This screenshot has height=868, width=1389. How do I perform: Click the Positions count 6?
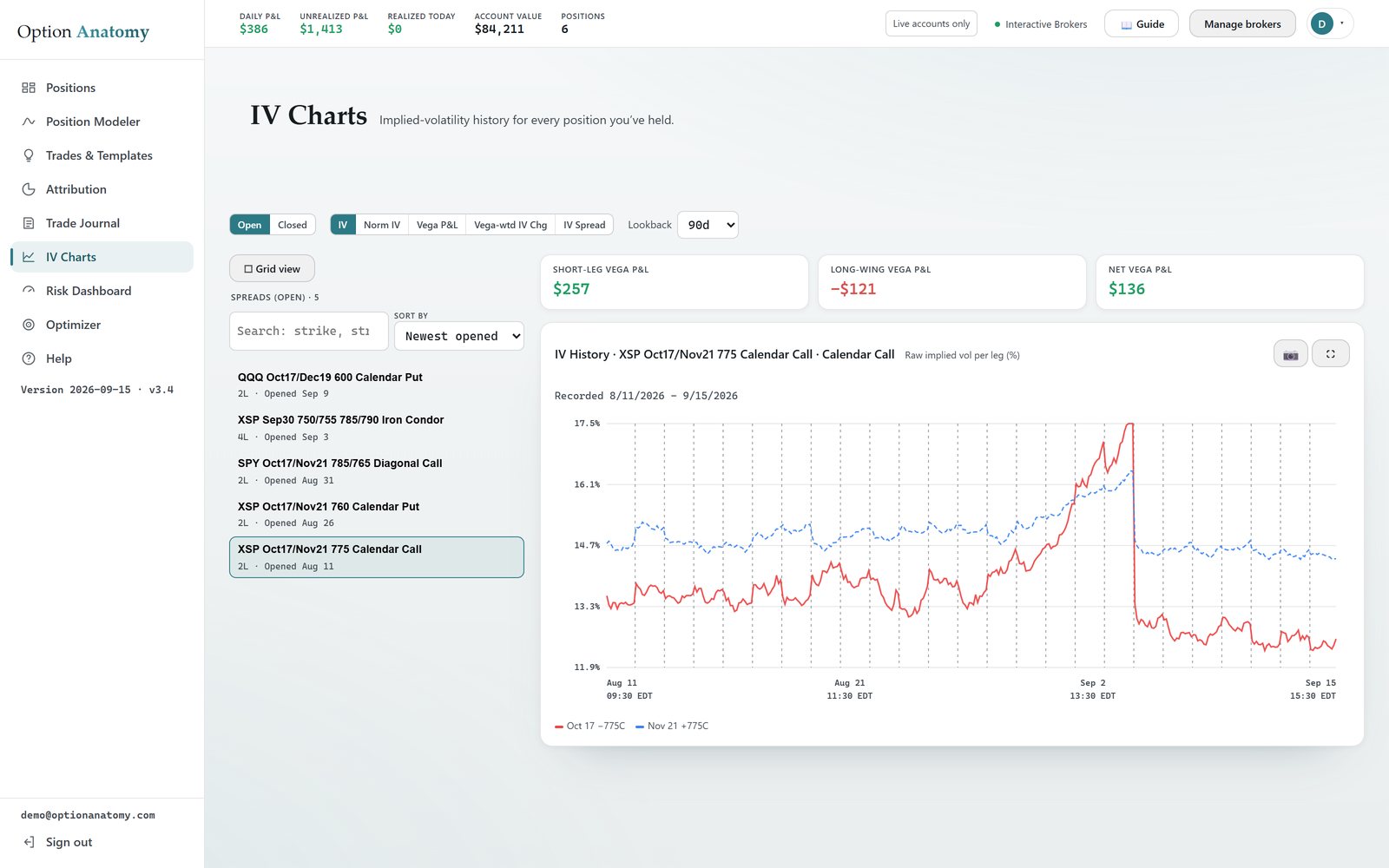pyautogui.click(x=565, y=30)
